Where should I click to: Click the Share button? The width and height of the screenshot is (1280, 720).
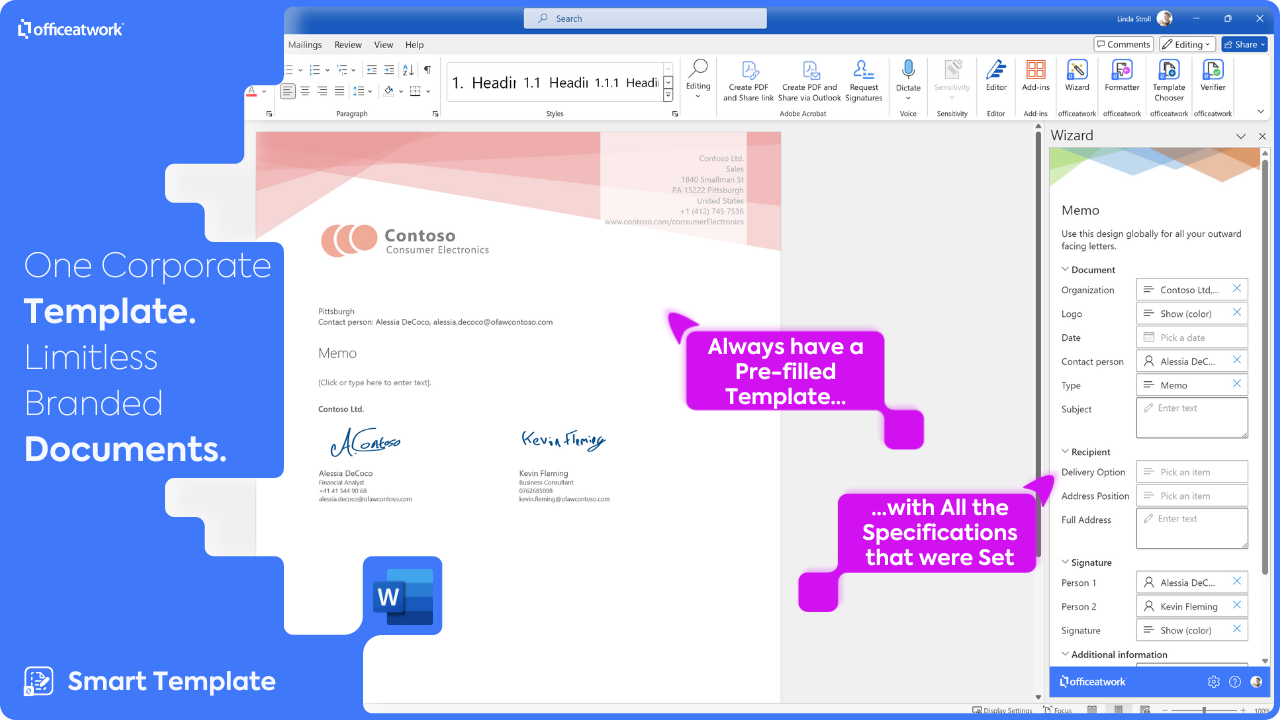pos(1244,44)
